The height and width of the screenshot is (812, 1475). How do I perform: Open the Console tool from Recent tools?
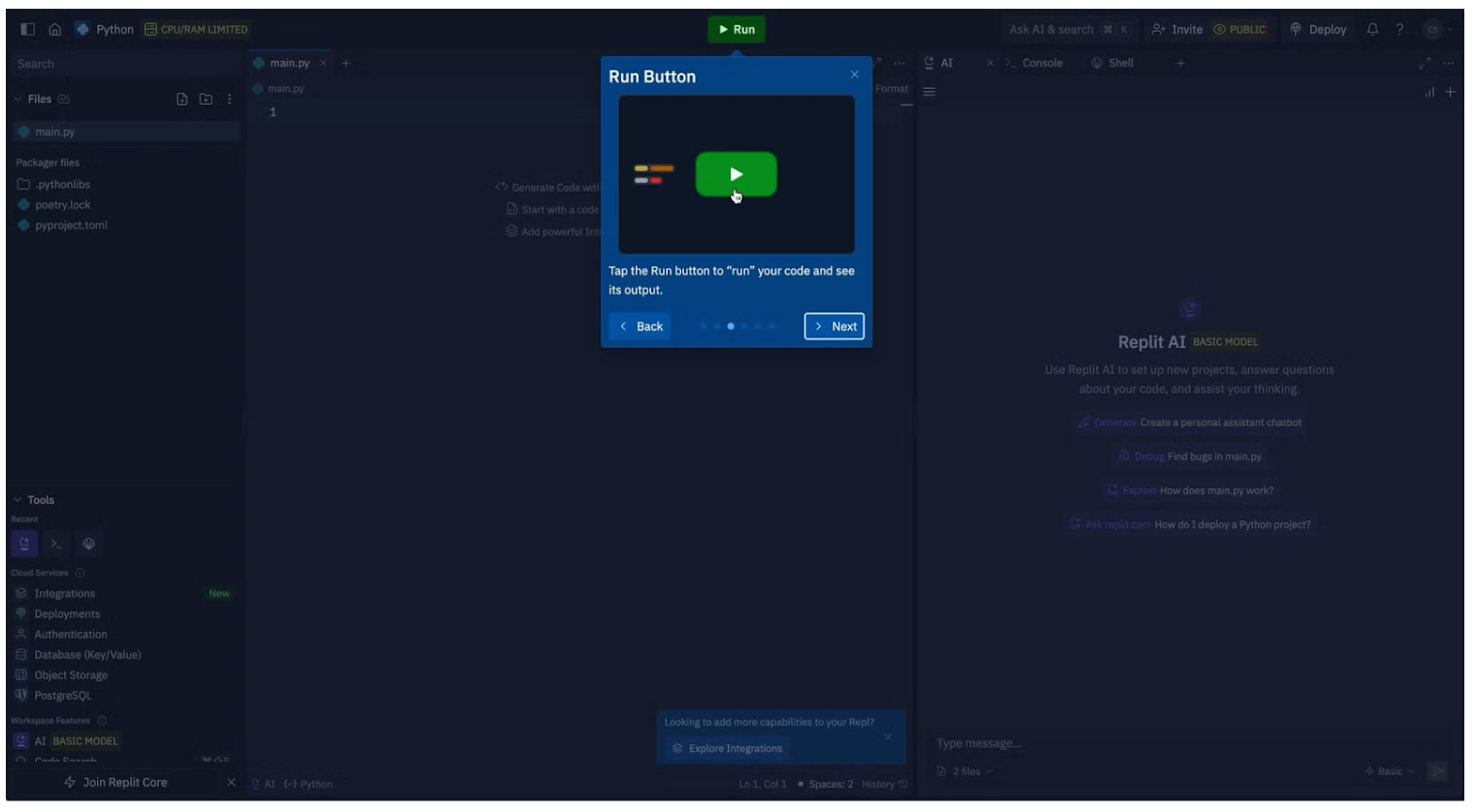click(55, 544)
